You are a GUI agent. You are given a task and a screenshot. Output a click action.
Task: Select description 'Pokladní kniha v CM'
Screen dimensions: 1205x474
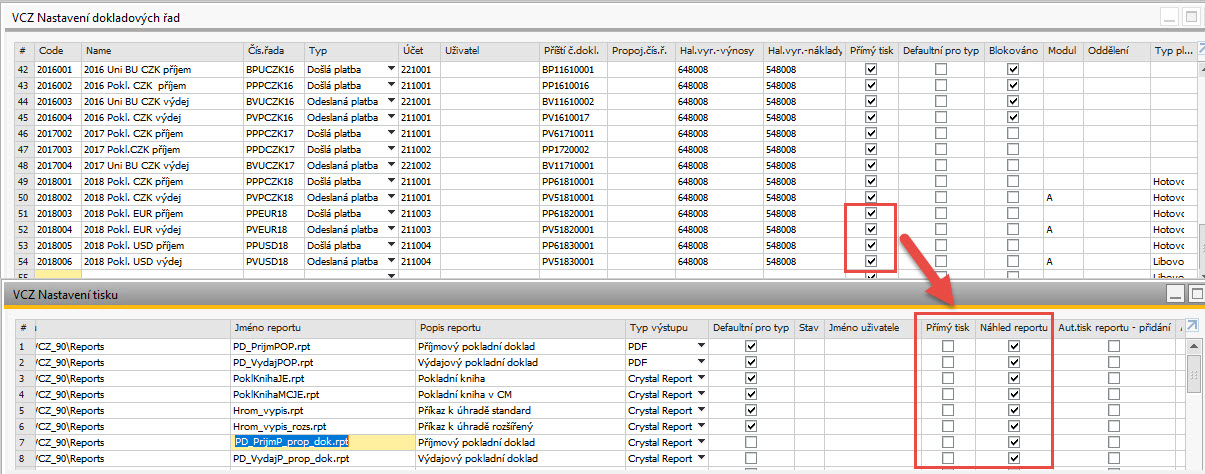[520, 394]
